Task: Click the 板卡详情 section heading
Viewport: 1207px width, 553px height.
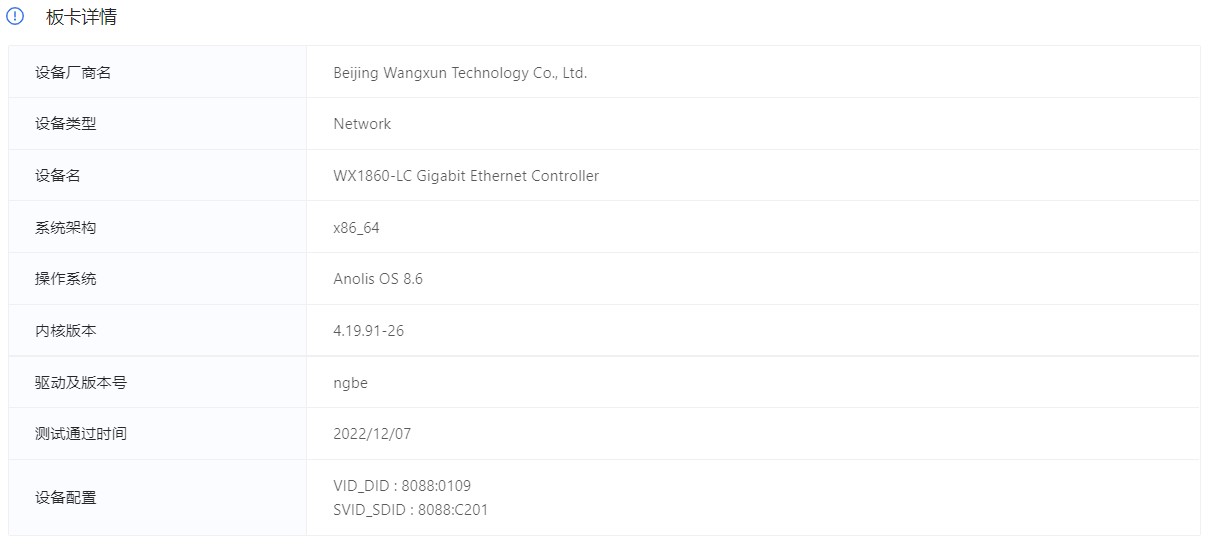Action: click(x=81, y=17)
